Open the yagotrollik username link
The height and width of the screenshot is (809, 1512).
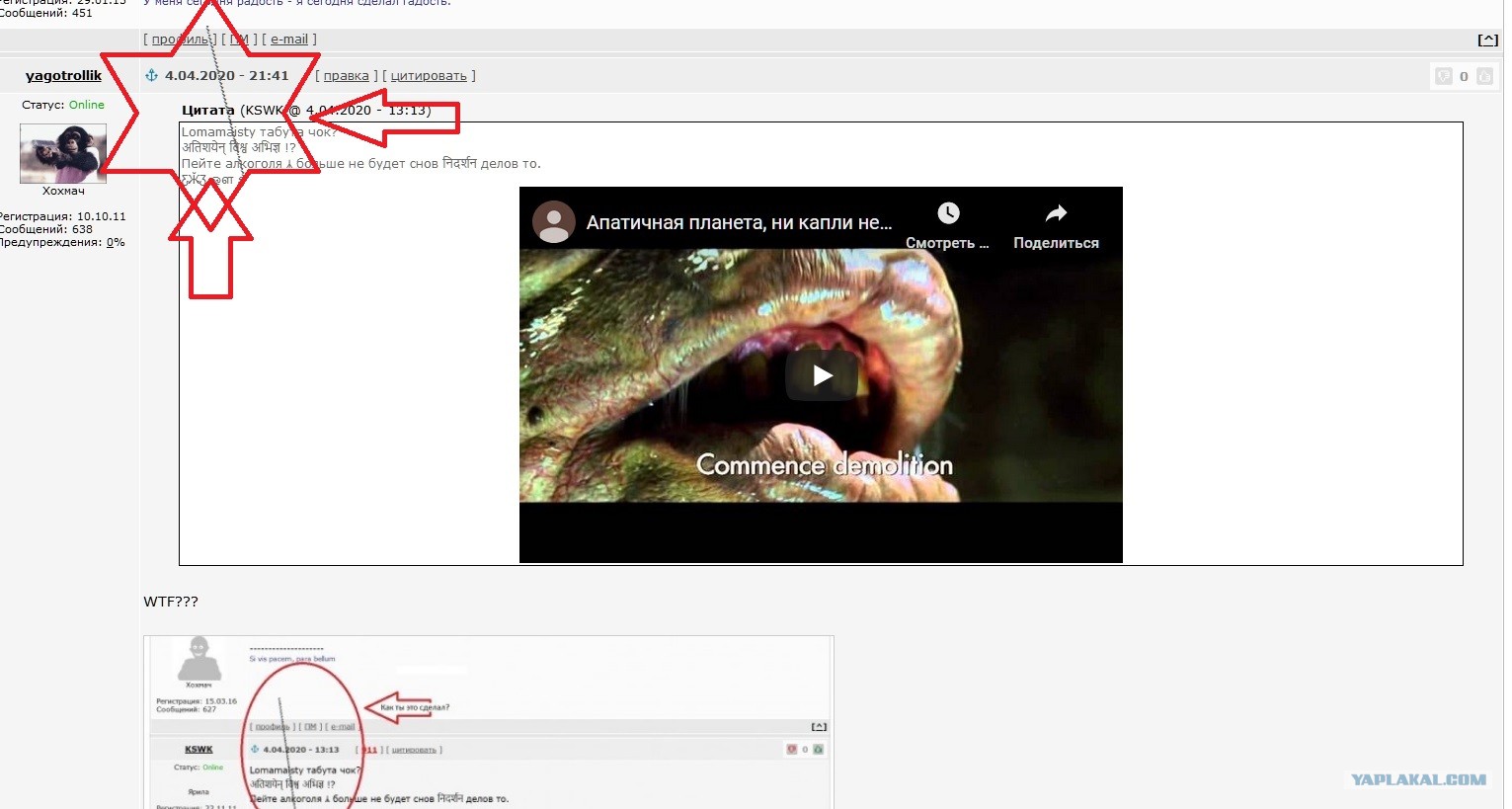63,76
